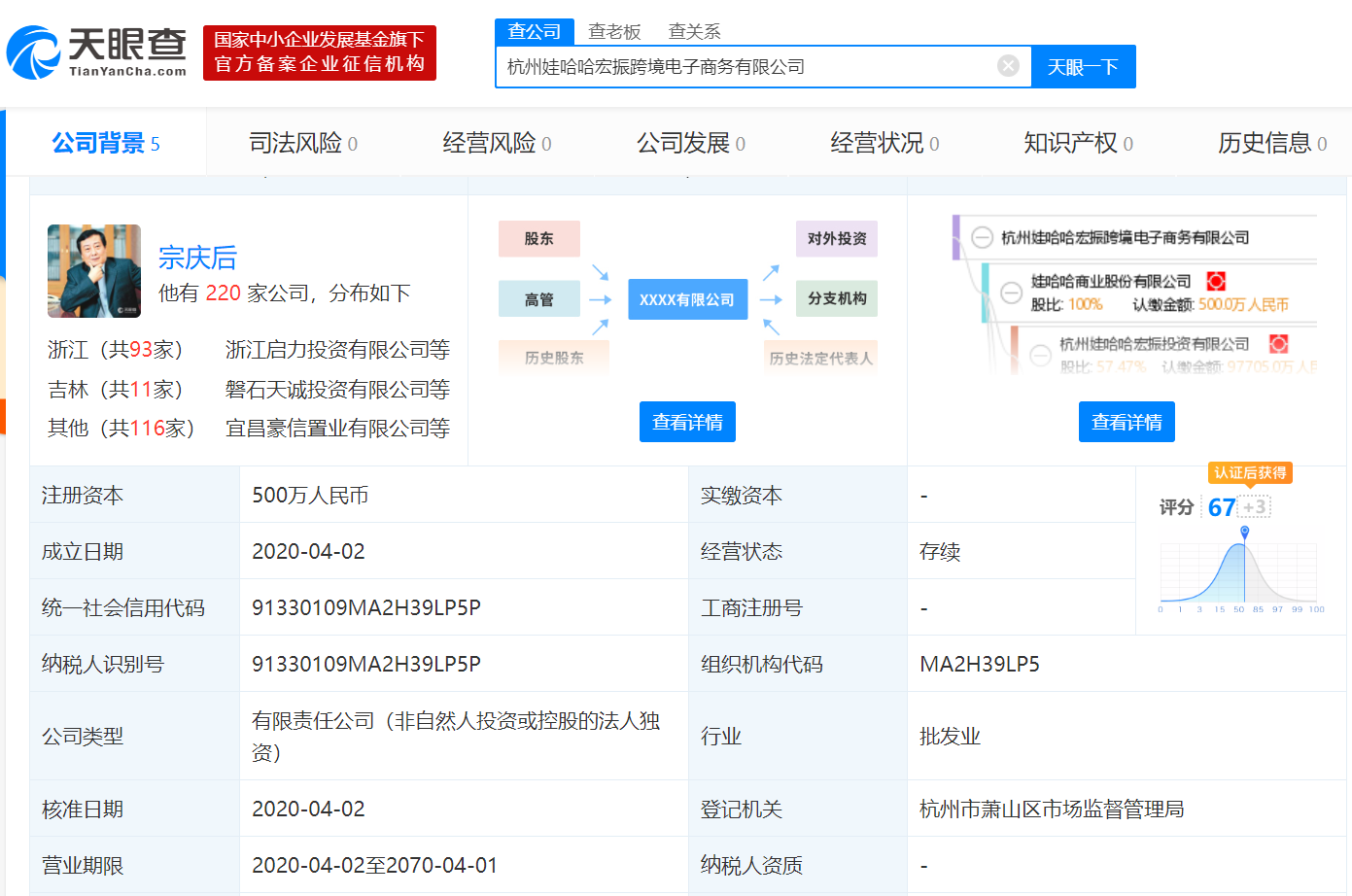Switch to the 查公司 search tab
This screenshot has height=896, width=1352.
pos(535,31)
